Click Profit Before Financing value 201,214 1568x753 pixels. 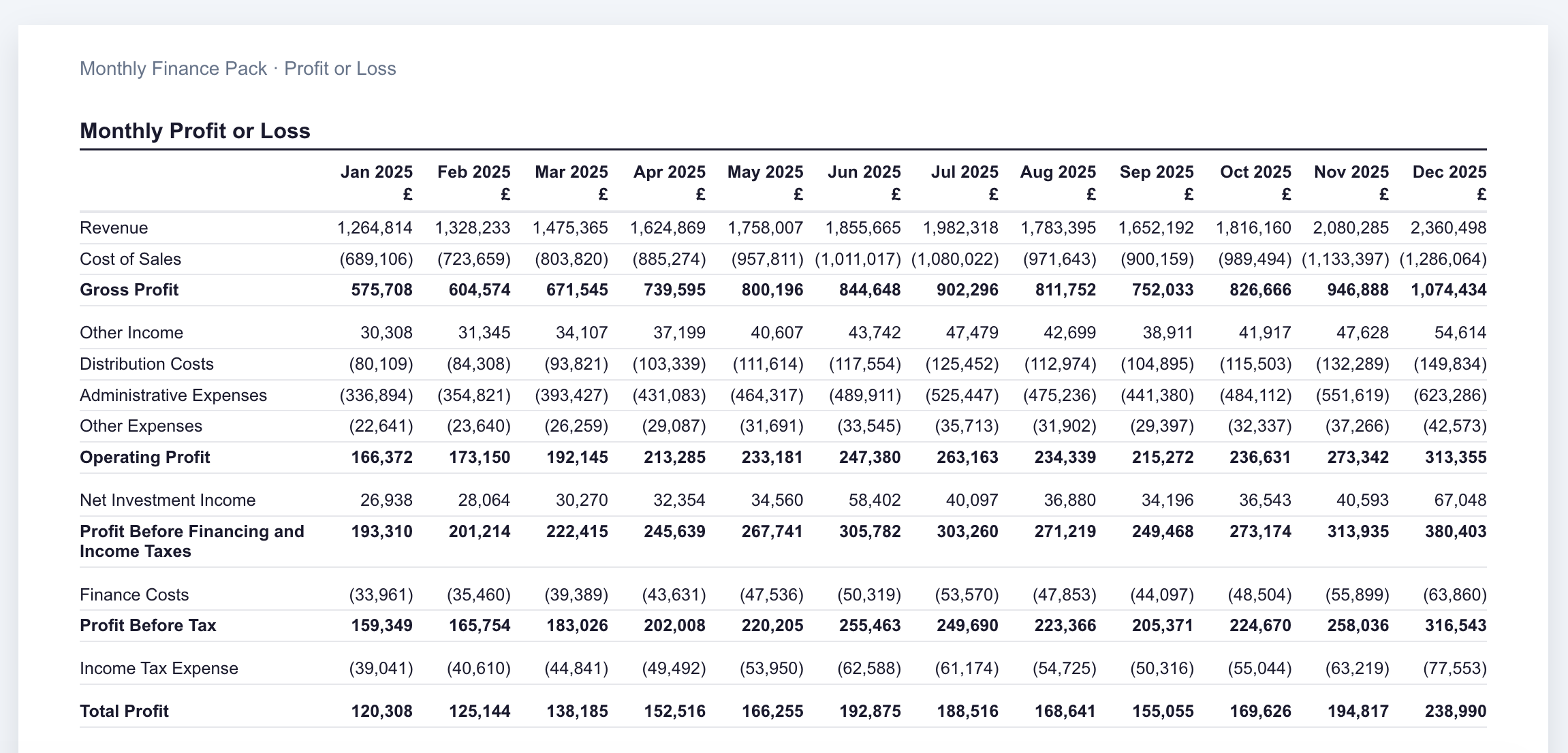point(480,531)
